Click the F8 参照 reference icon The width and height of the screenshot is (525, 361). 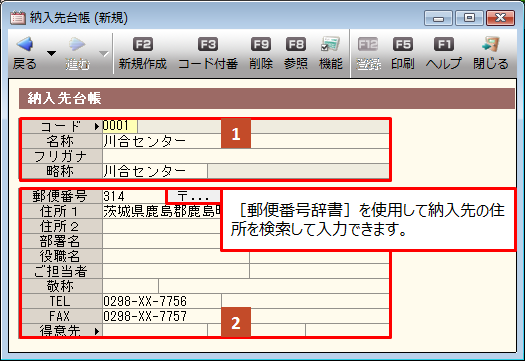coord(296,44)
